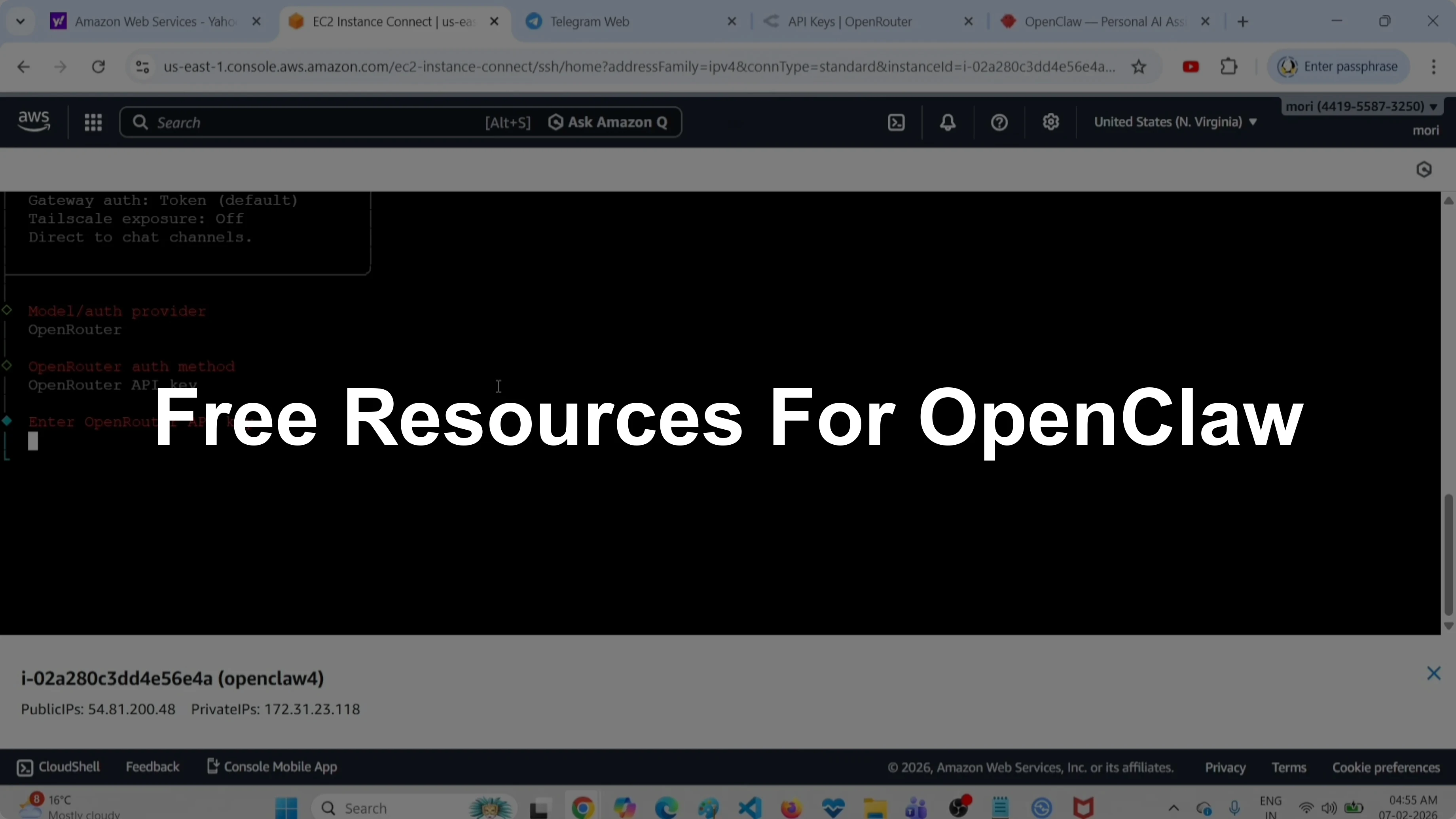1456x819 pixels.
Task: Switch to the API Keys OpenRouter tab
Action: tap(850, 21)
